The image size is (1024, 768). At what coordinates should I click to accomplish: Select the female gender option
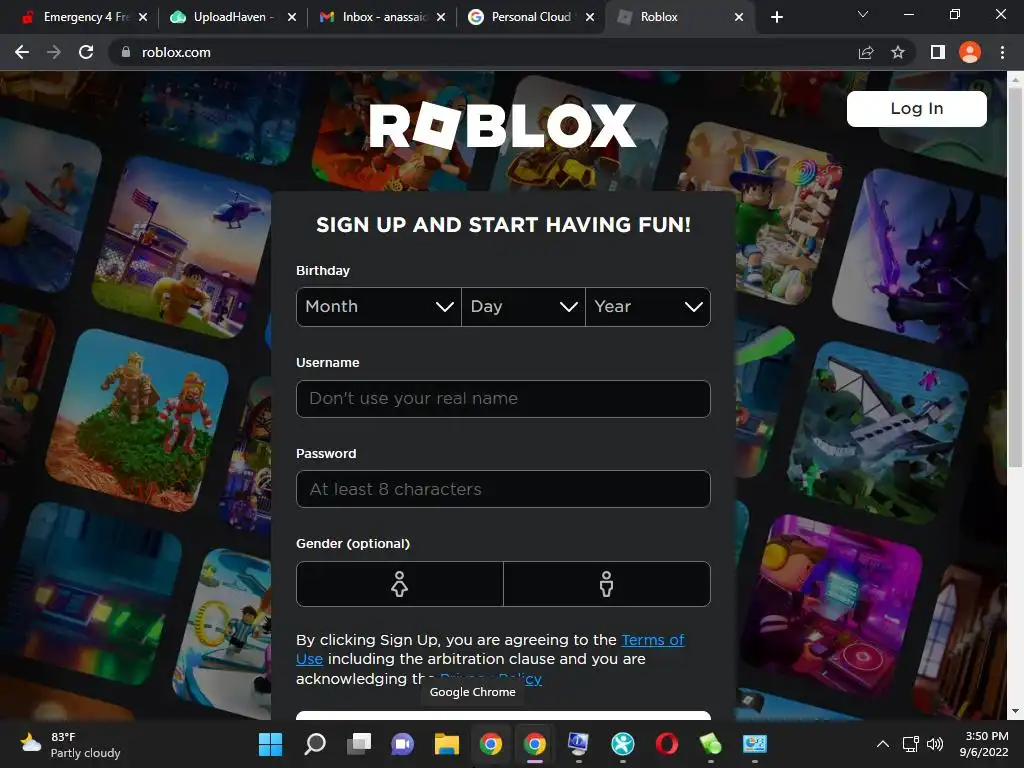click(x=400, y=584)
